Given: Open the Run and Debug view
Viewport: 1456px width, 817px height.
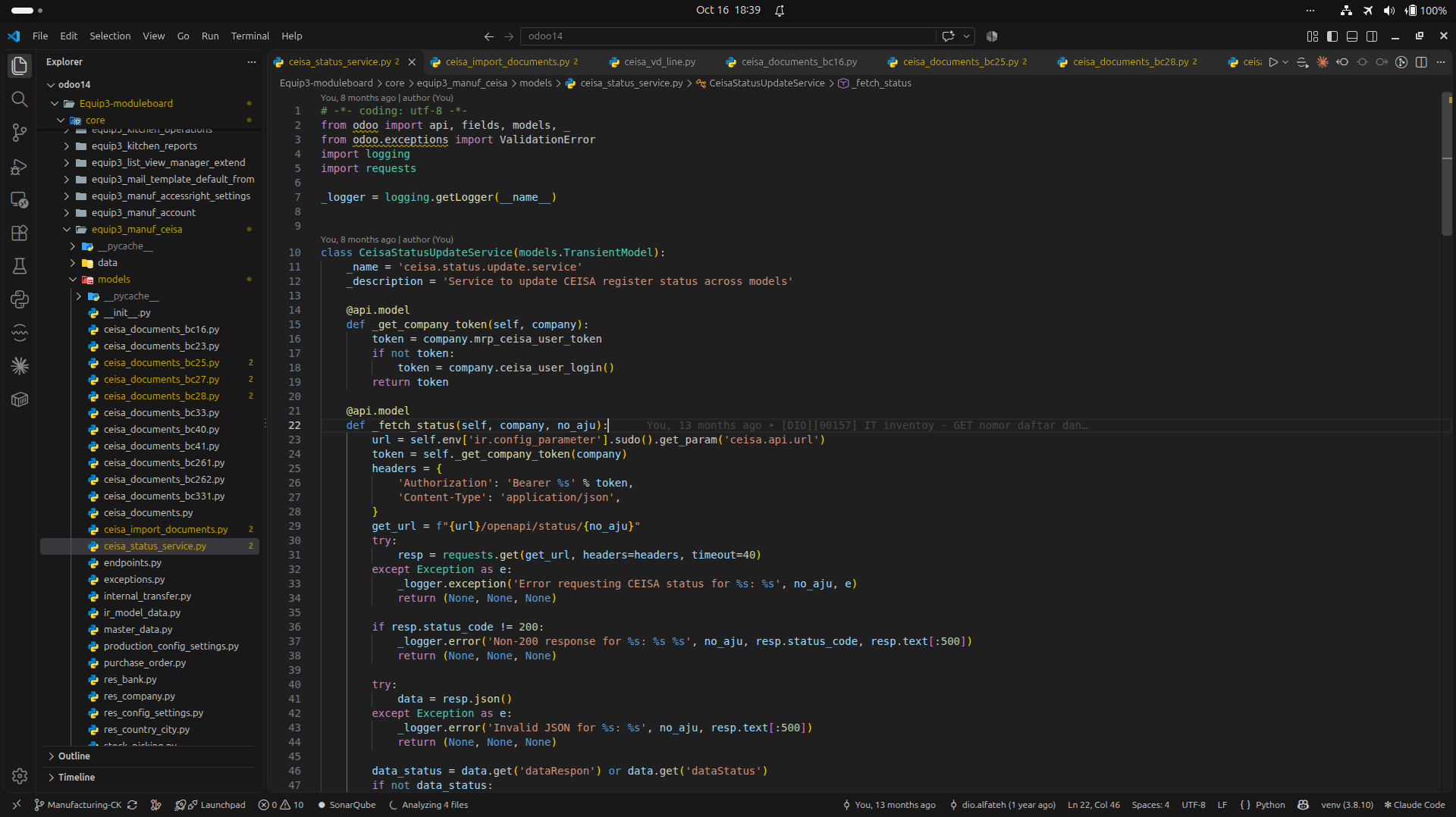Looking at the screenshot, I should tap(20, 166).
